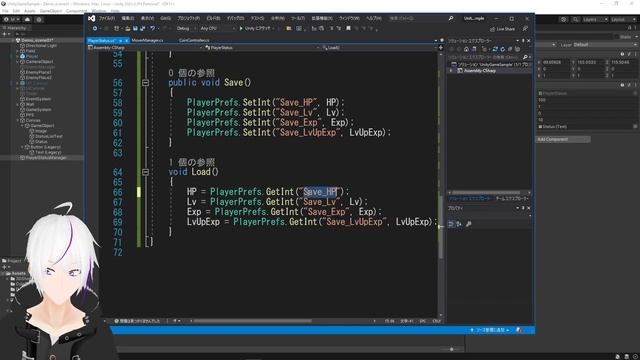Click the Hierarchy plus add icon
The width and height of the screenshot is (640, 360).
pos(4,34)
